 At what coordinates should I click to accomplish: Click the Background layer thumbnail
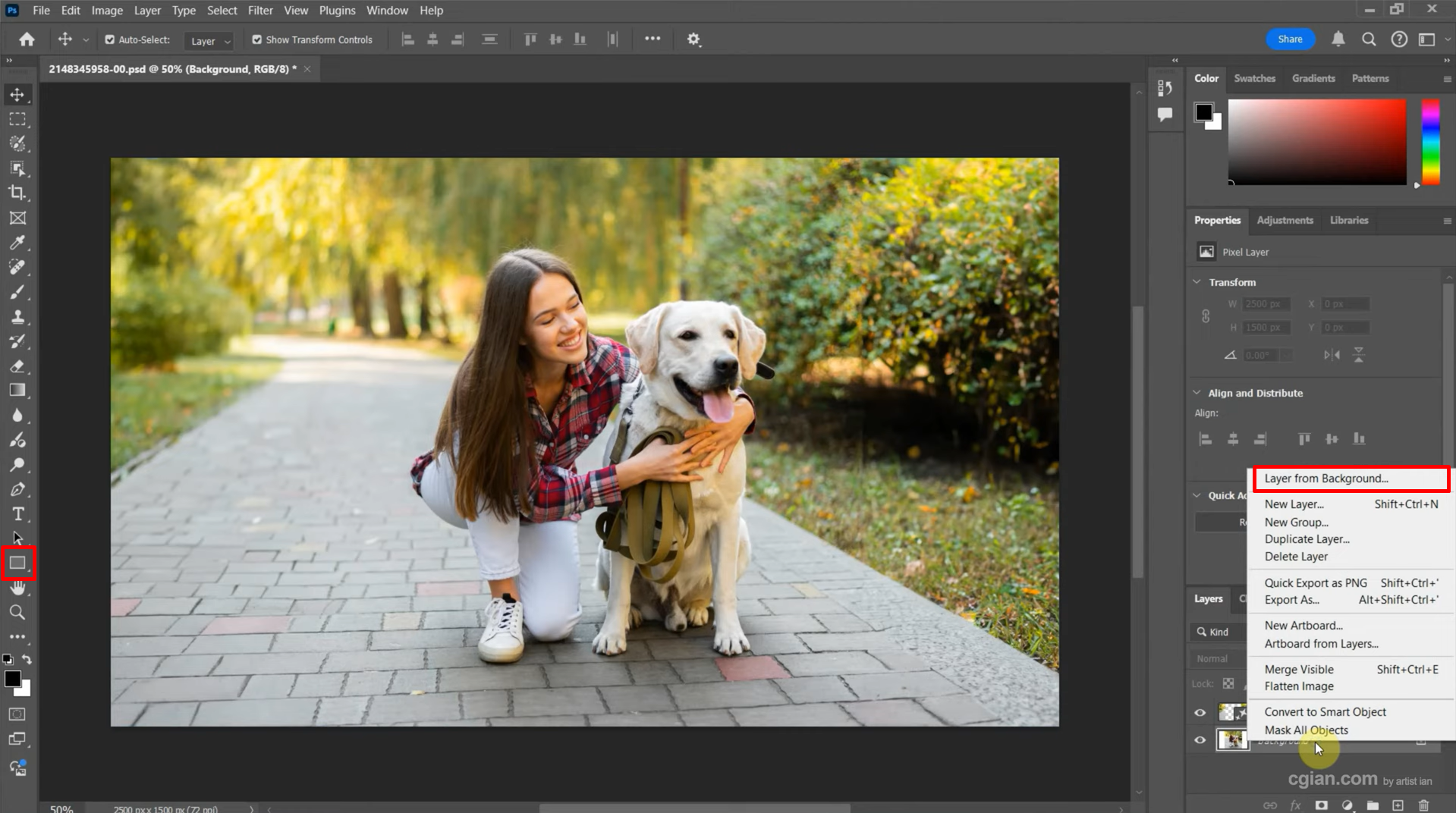[1232, 740]
